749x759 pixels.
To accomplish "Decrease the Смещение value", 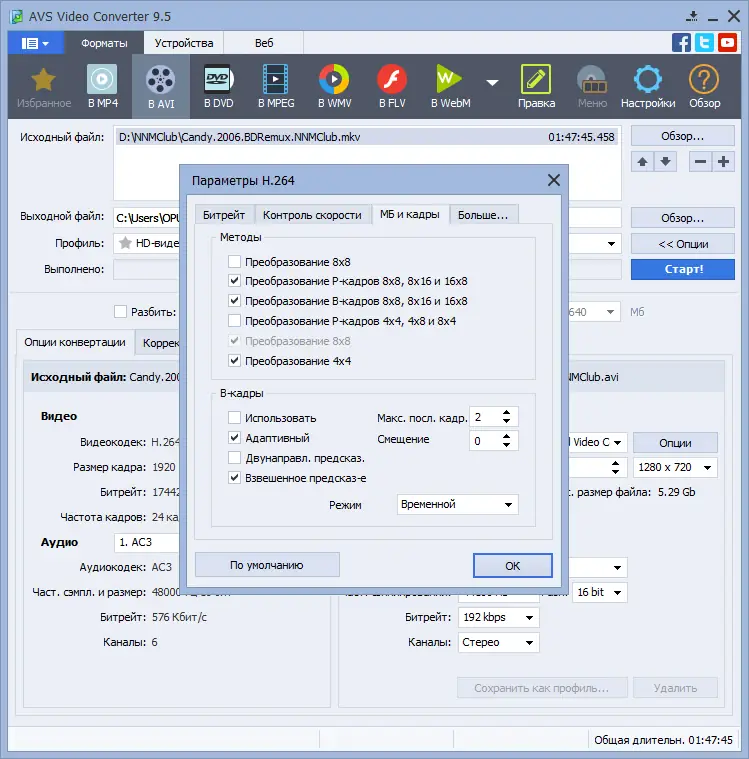I will coord(506,445).
